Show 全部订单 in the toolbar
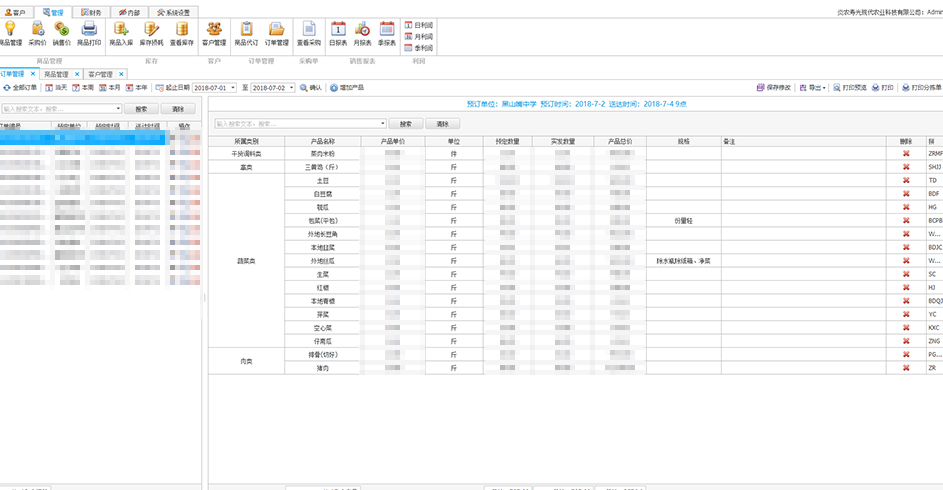The width and height of the screenshot is (943, 490). coord(20,88)
